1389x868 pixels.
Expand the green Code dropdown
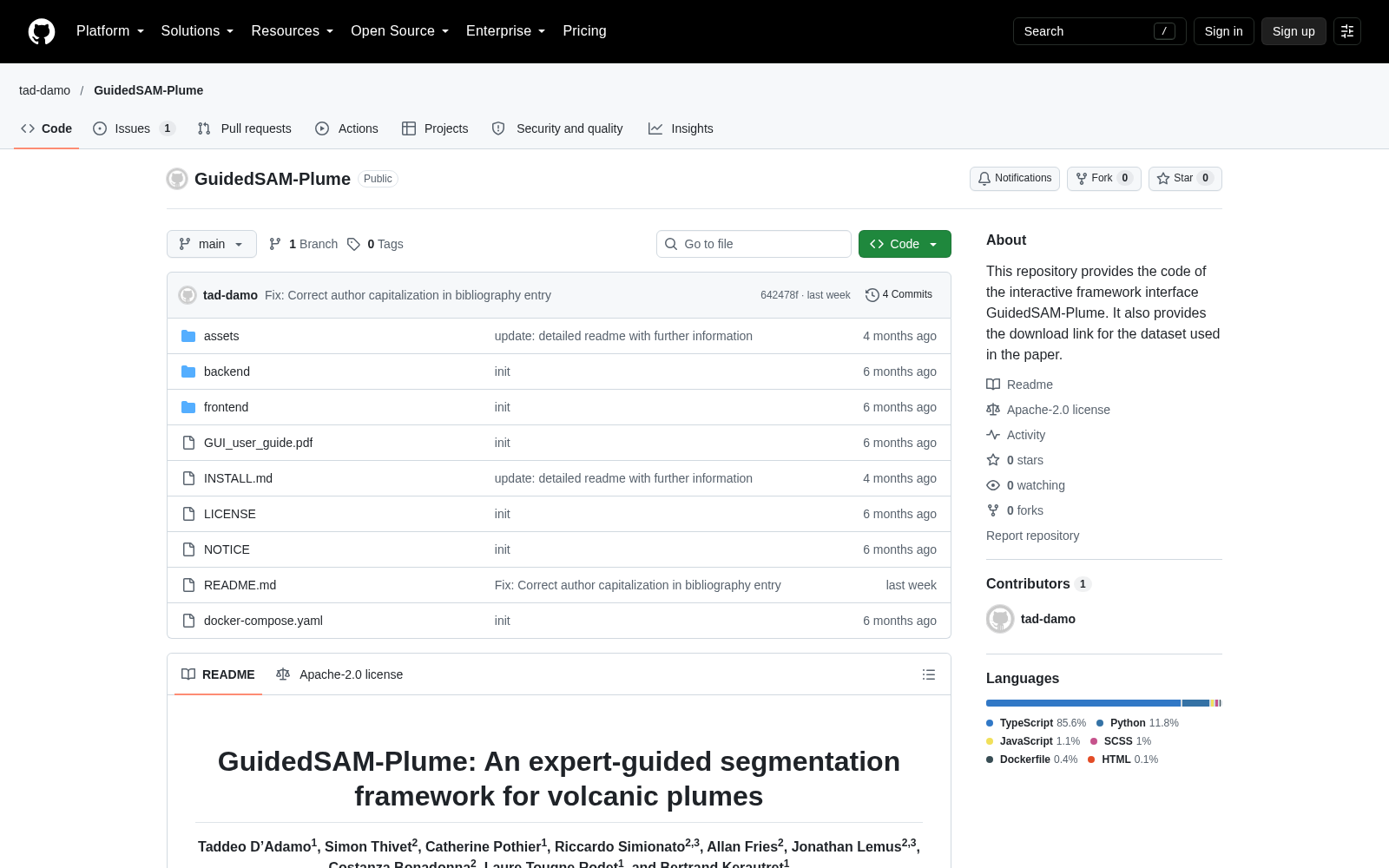click(x=905, y=244)
